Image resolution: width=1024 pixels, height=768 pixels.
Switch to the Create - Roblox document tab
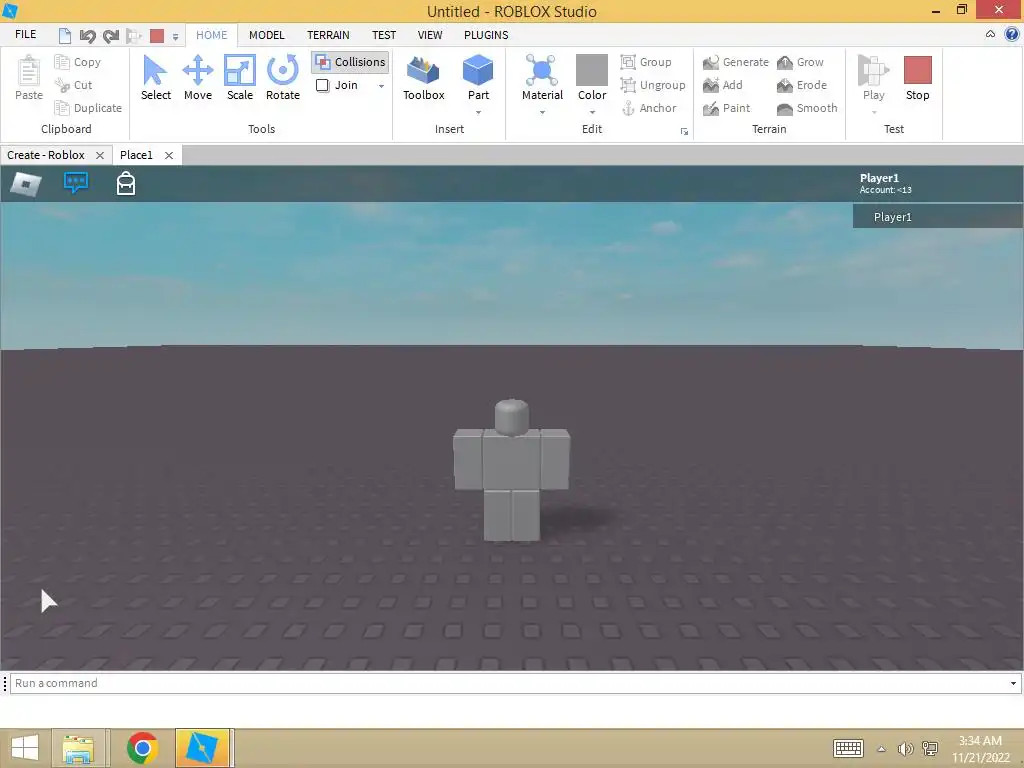coord(46,155)
